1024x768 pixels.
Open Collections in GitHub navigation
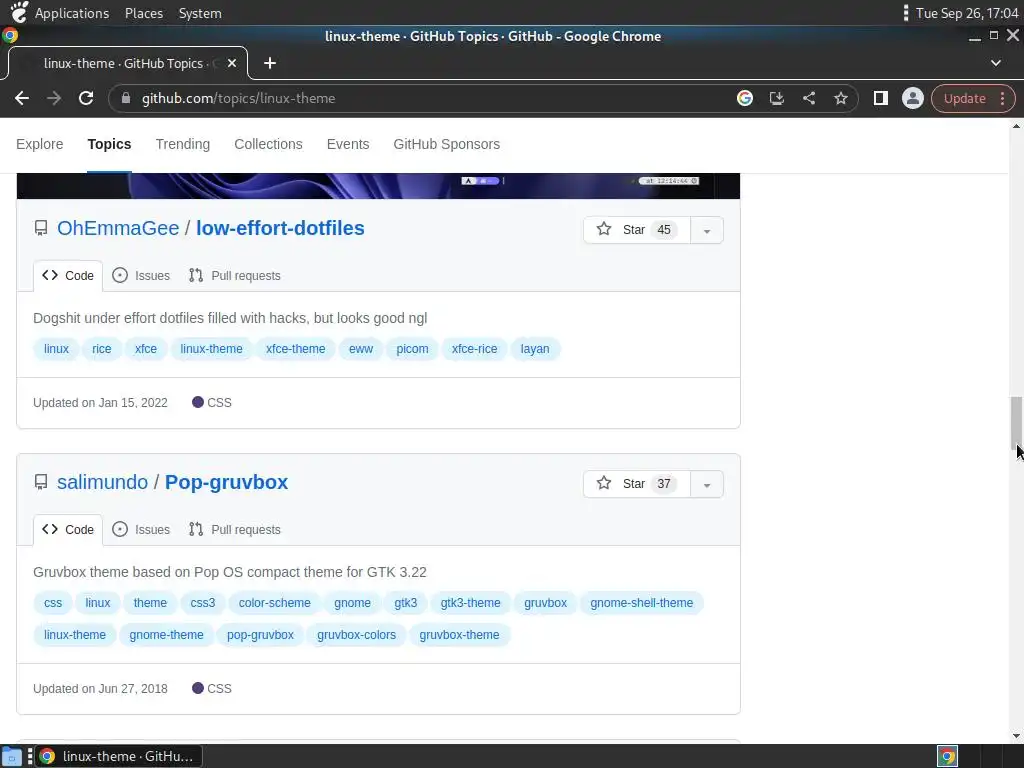[x=268, y=144]
